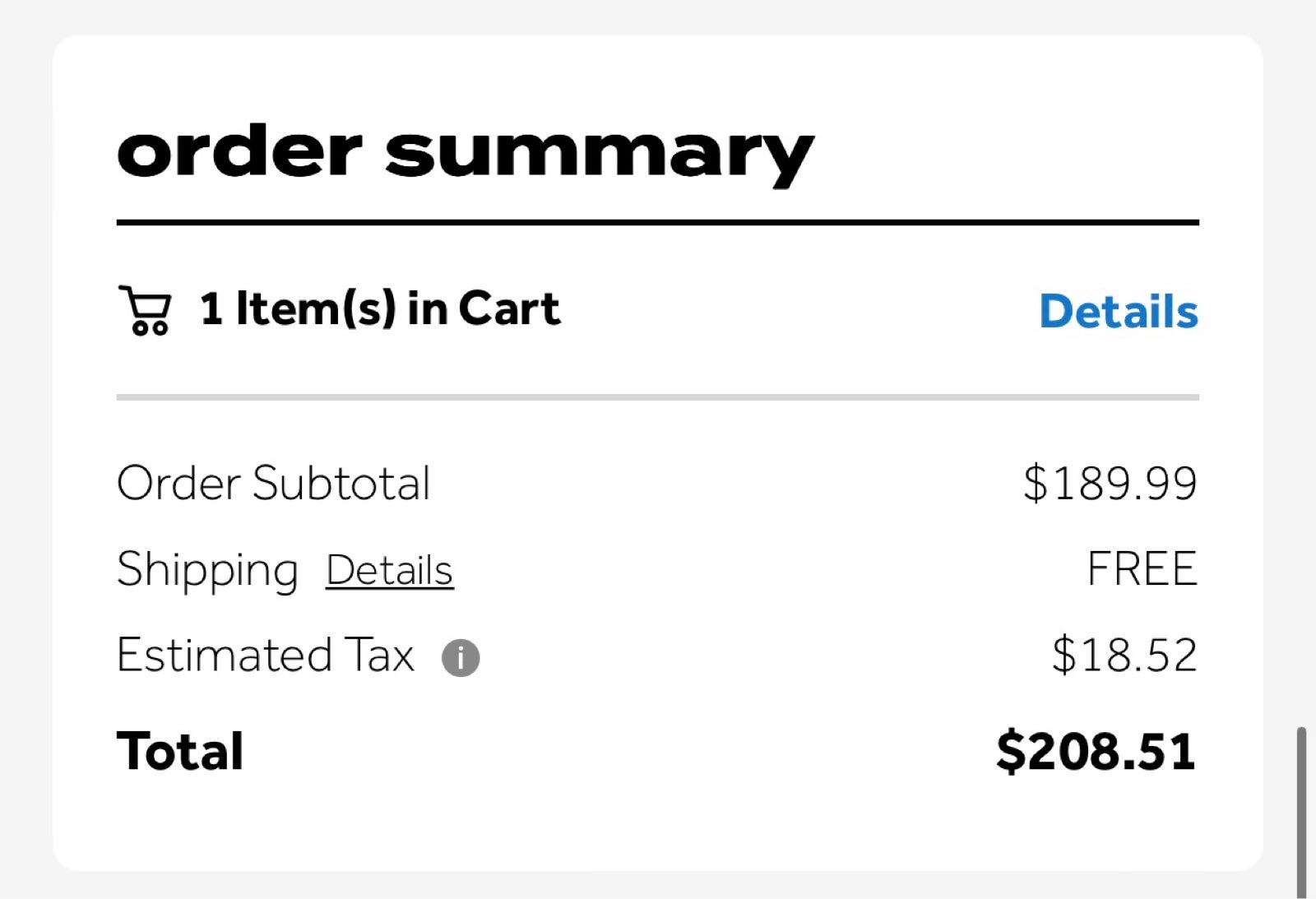Click the vertical scrollbar on the right

point(1300,811)
